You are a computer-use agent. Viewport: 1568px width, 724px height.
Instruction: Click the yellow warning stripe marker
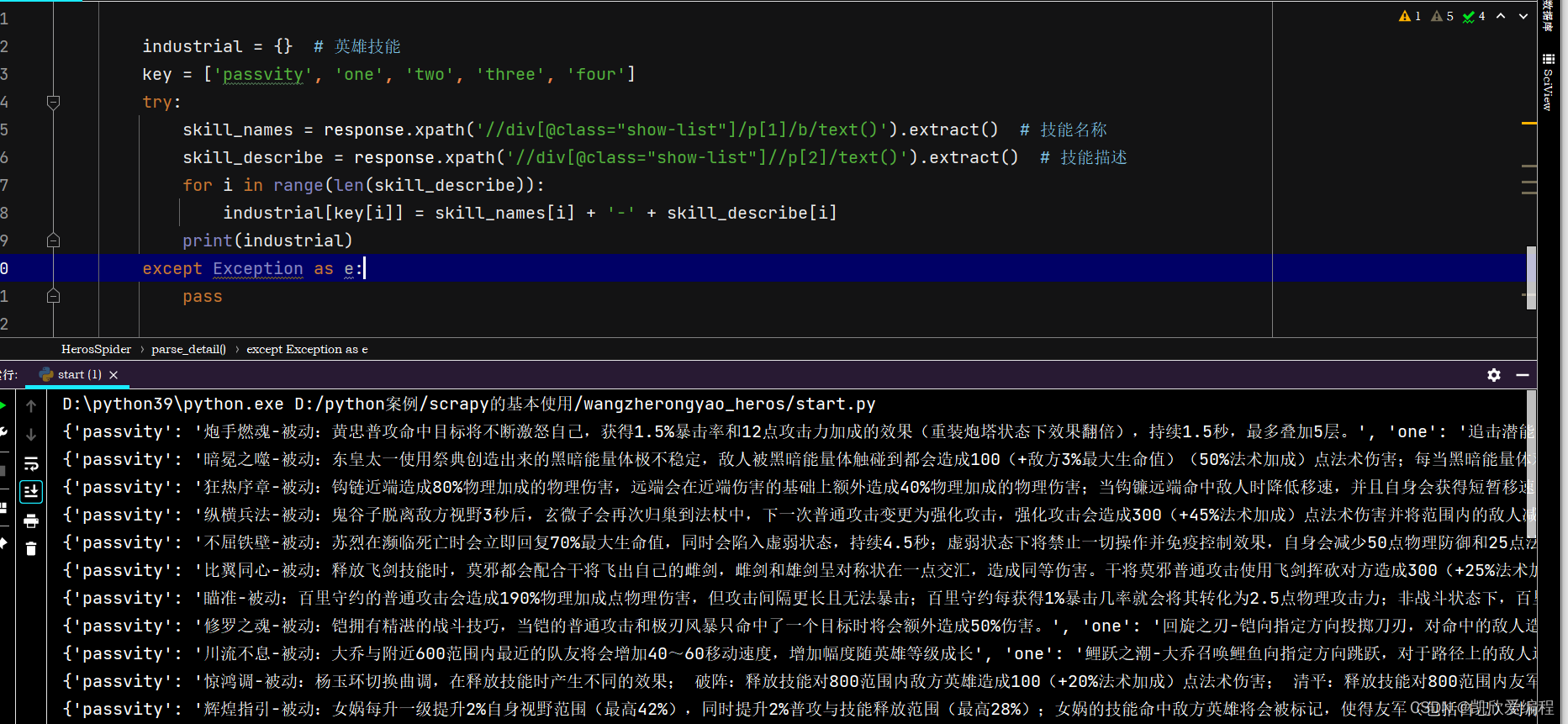pos(1529,124)
